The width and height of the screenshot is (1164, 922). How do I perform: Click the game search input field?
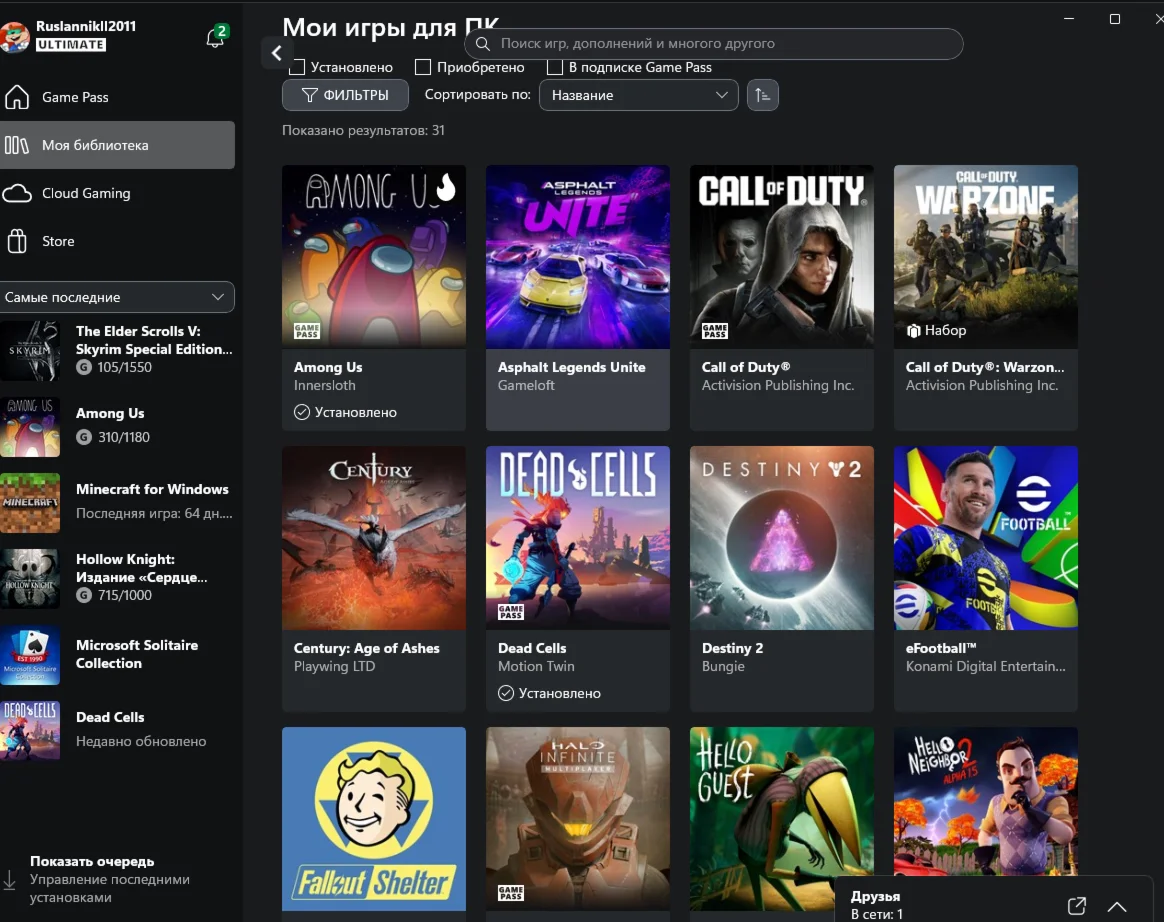point(713,44)
